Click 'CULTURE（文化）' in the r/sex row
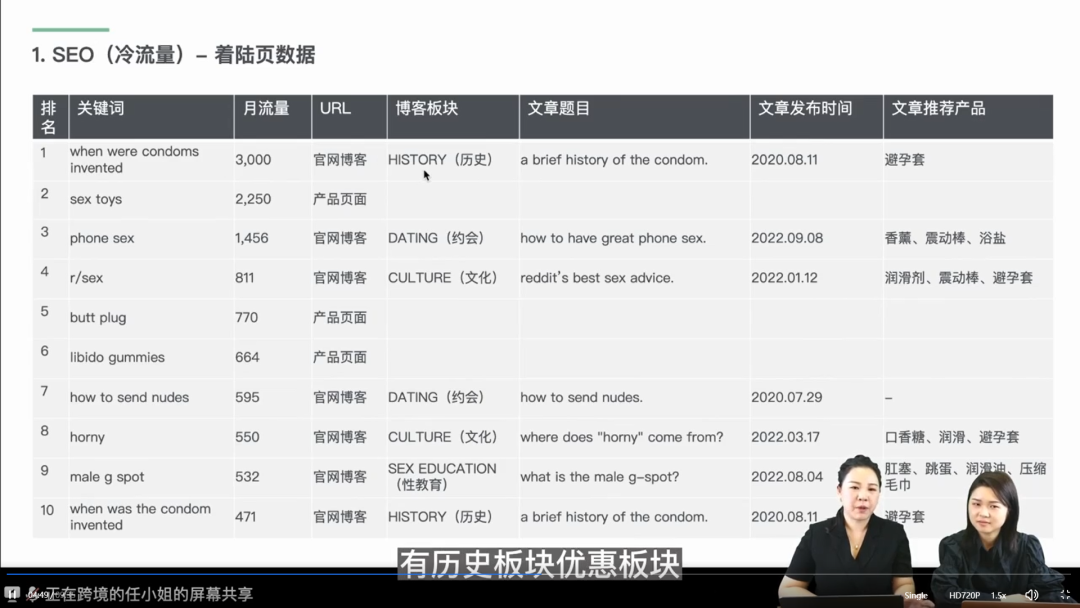 (442, 278)
